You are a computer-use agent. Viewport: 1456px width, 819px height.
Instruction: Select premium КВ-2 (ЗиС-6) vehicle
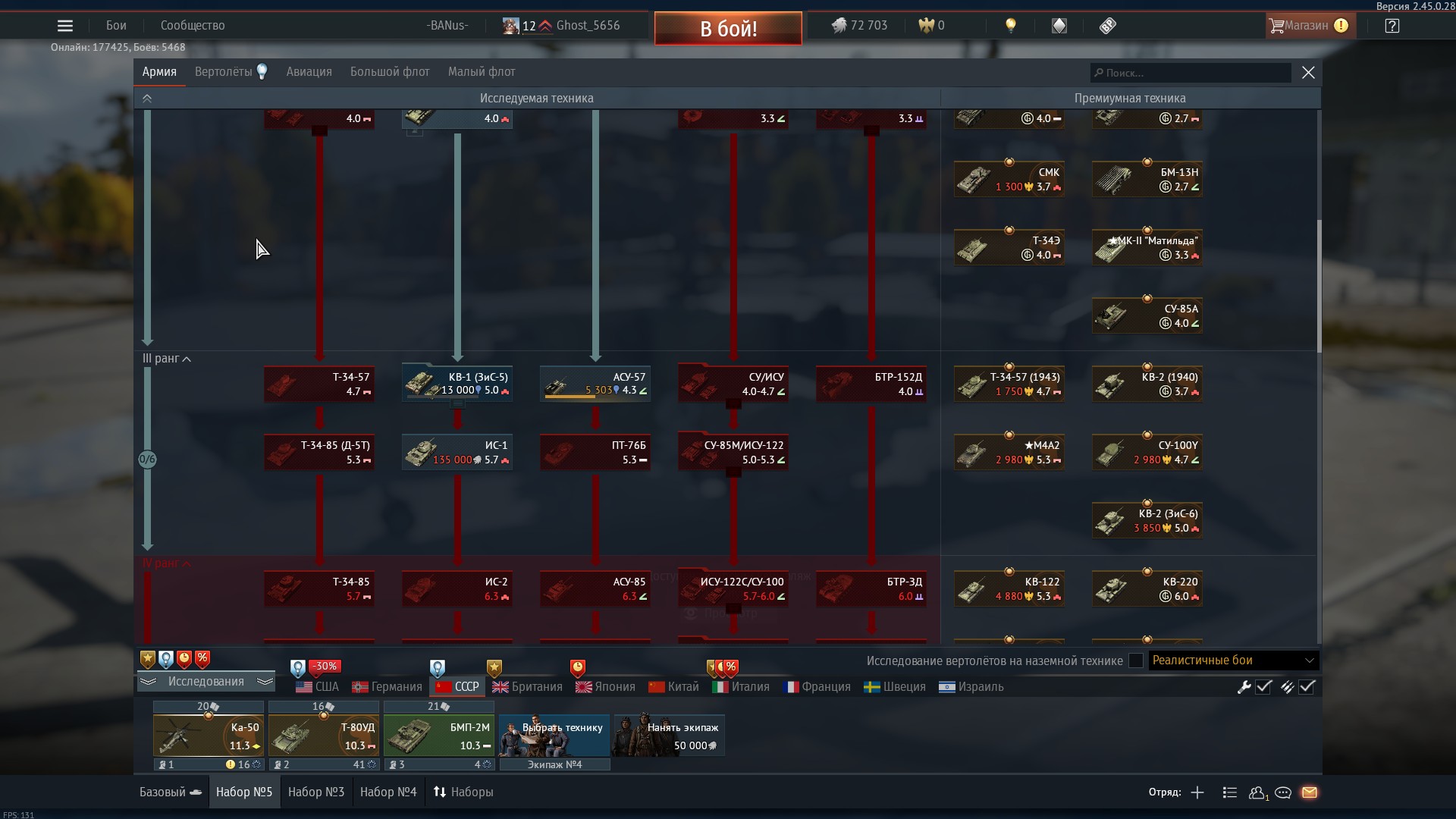1147,519
